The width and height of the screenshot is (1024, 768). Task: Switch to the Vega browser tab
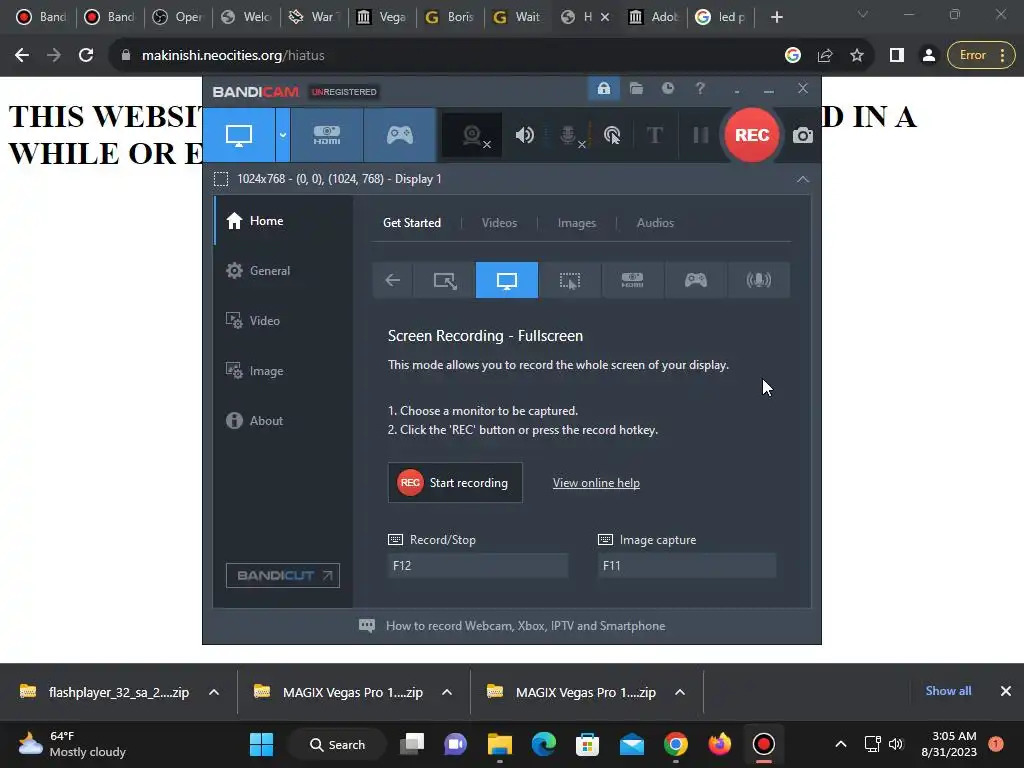tap(382, 17)
